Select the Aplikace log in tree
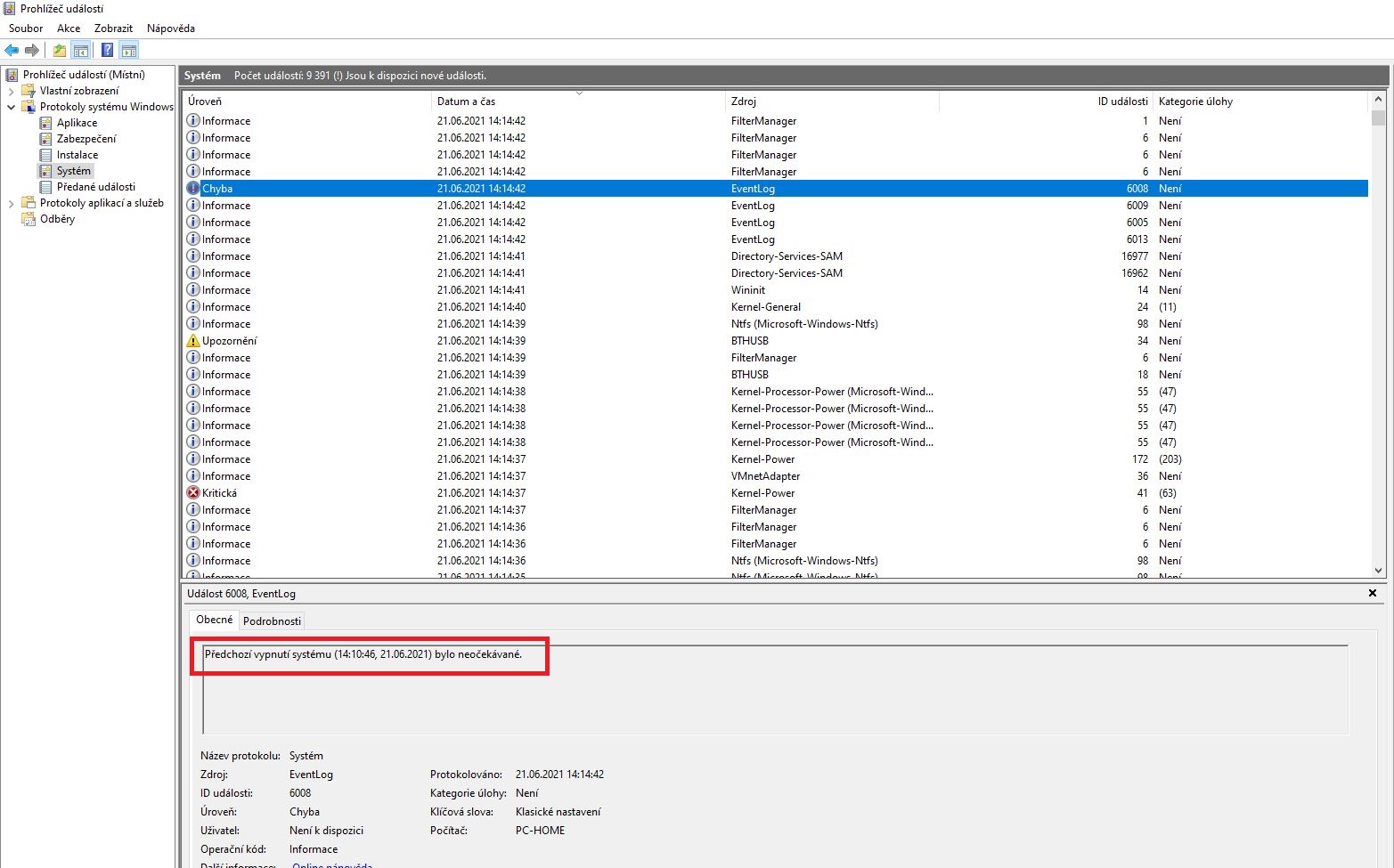The image size is (1394, 868). [77, 123]
